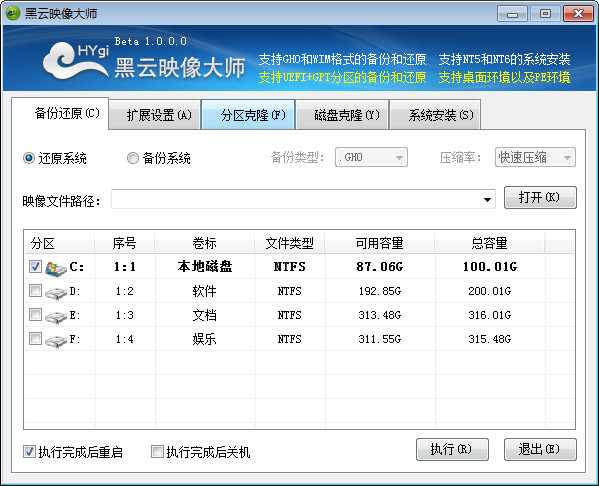Click the 执行(R) button
The width and height of the screenshot is (599, 486).
[452, 449]
